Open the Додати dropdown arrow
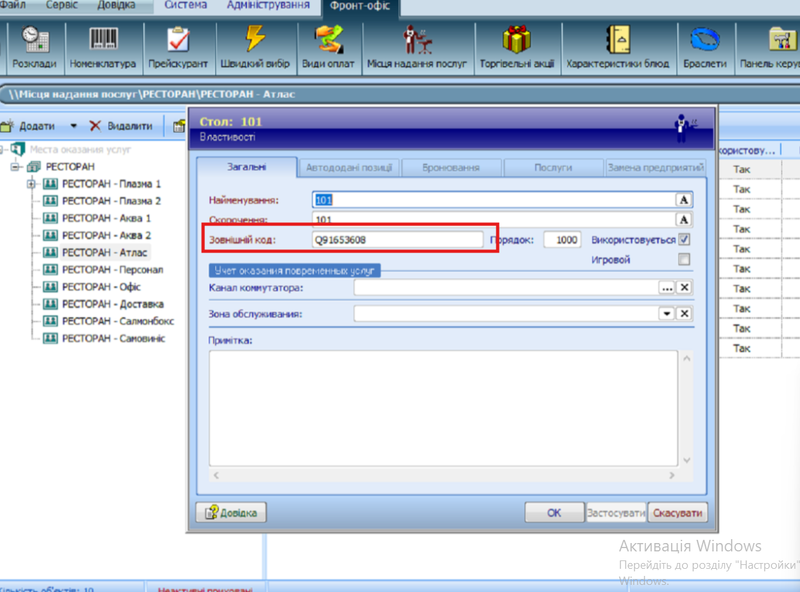The image size is (800, 592). [73, 126]
